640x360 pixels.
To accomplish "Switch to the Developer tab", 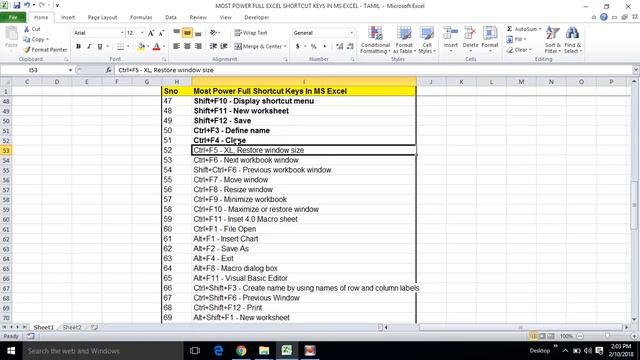I will click(x=256, y=17).
